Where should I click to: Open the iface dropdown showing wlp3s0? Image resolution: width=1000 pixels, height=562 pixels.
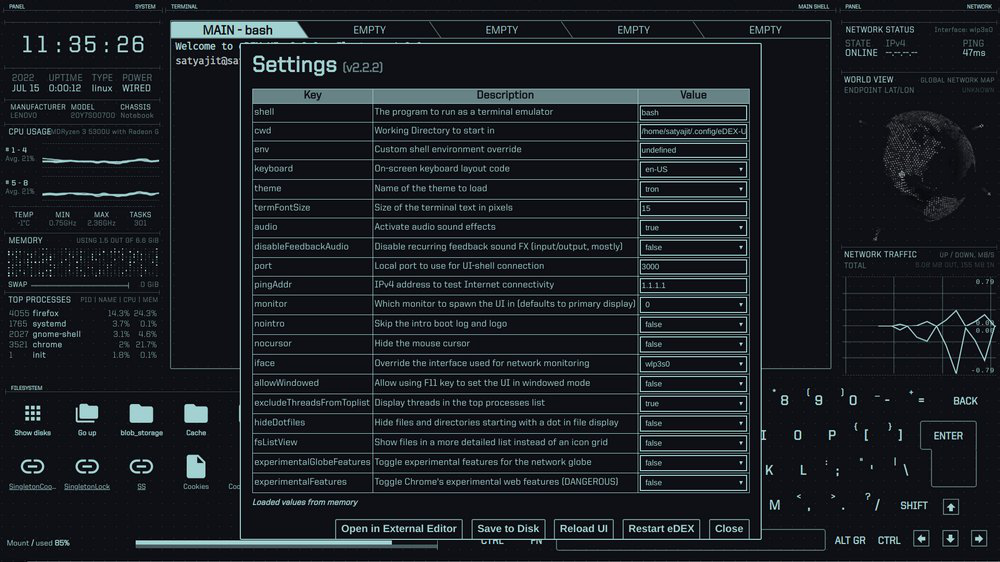coord(693,364)
